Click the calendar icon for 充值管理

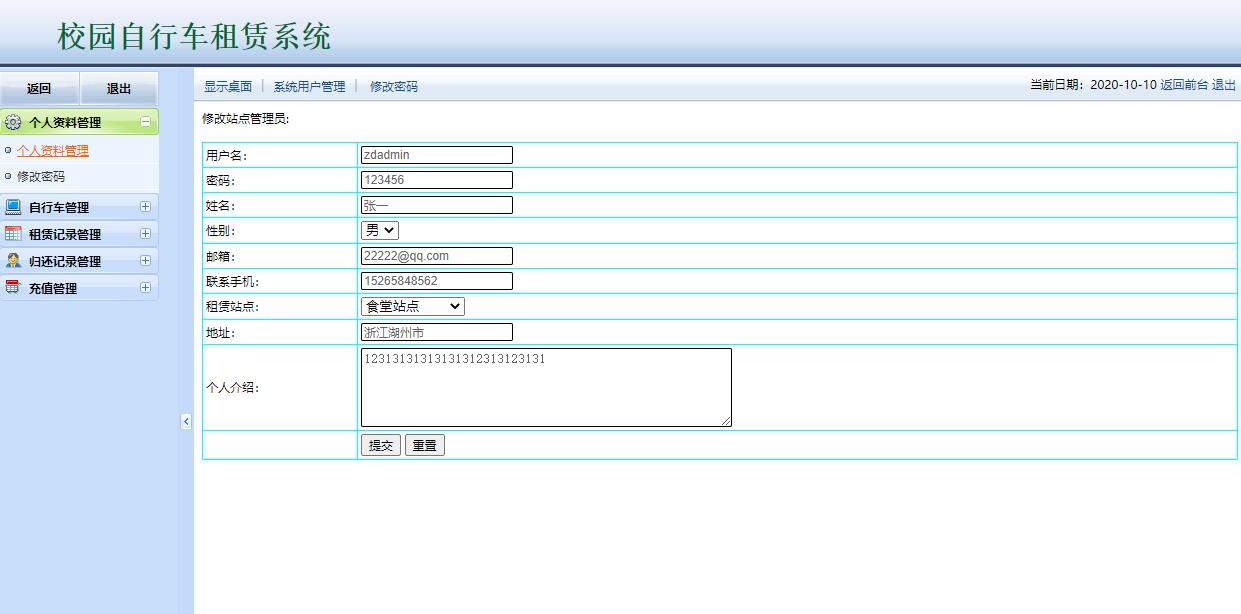[x=13, y=288]
